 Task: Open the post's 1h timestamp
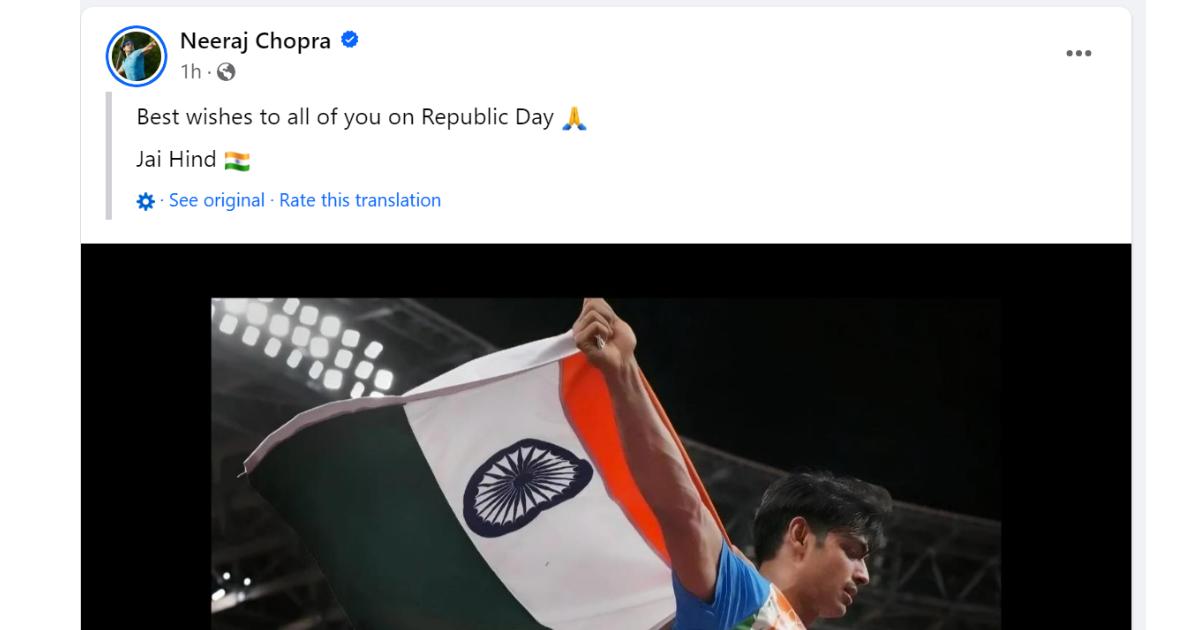coord(190,72)
